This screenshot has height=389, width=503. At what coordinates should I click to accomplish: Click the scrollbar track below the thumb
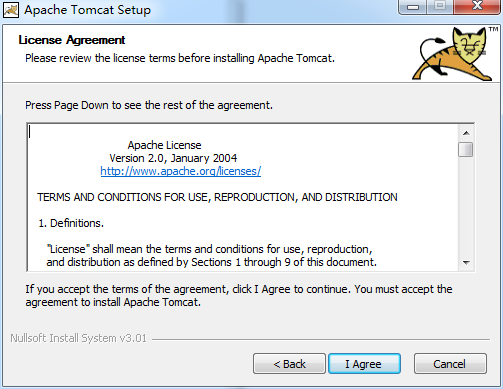(x=466, y=206)
